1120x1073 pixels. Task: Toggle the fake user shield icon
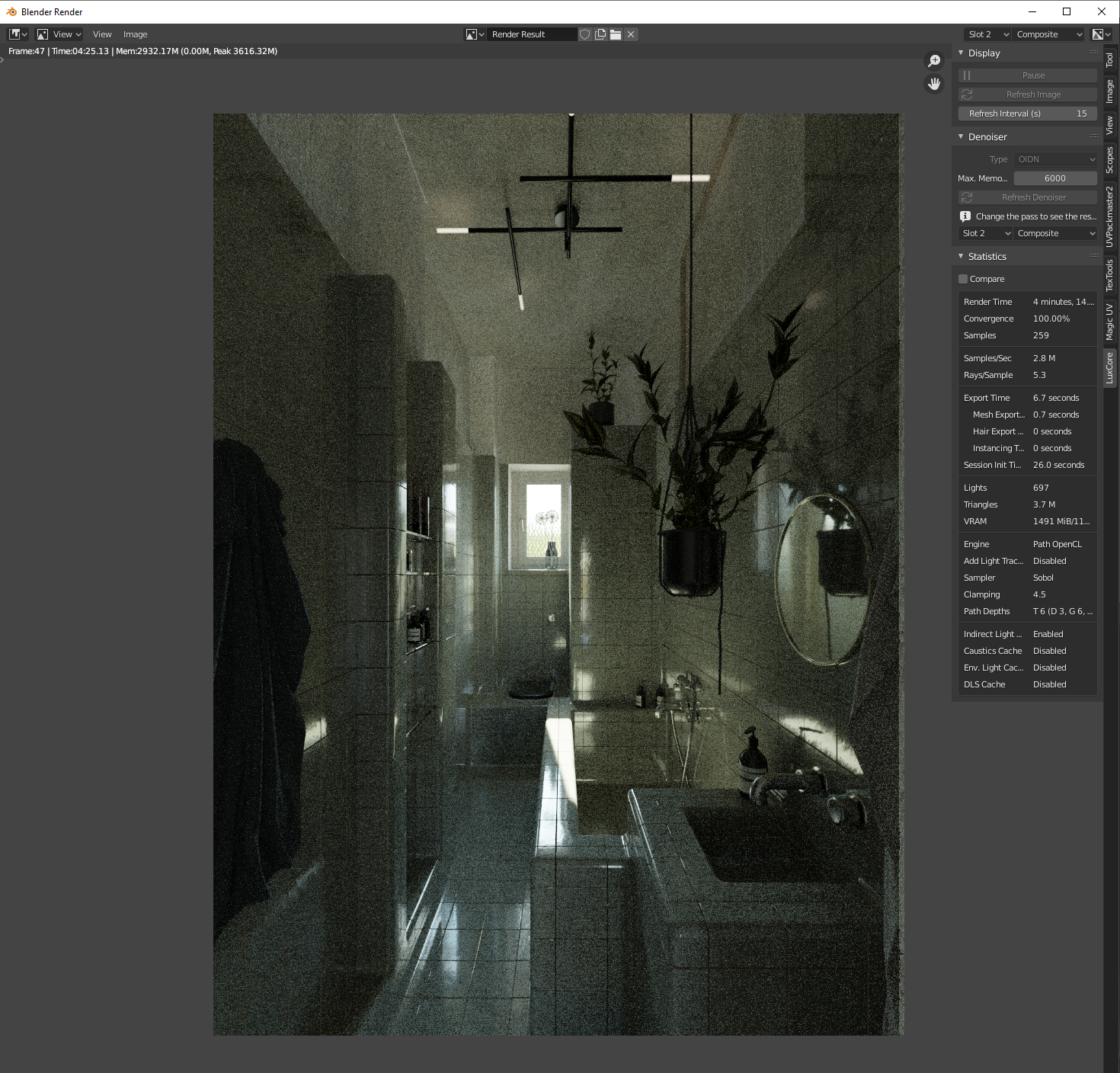coord(585,34)
